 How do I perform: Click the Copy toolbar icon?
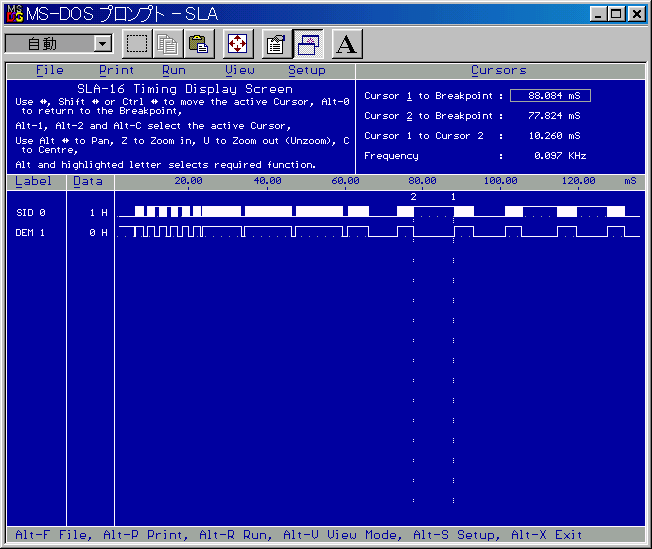167,44
